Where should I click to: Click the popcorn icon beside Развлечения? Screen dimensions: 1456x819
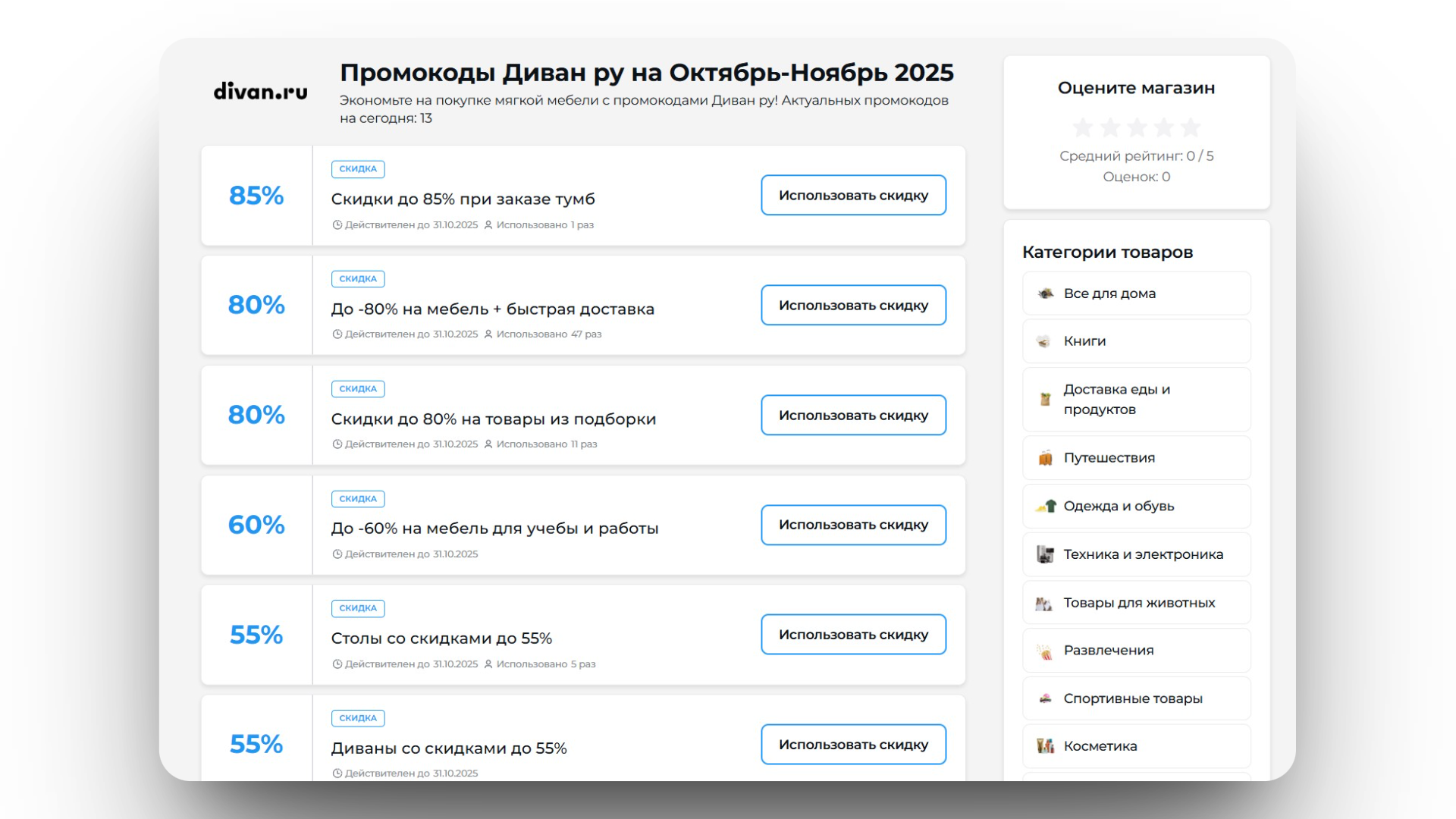pyautogui.click(x=1046, y=651)
